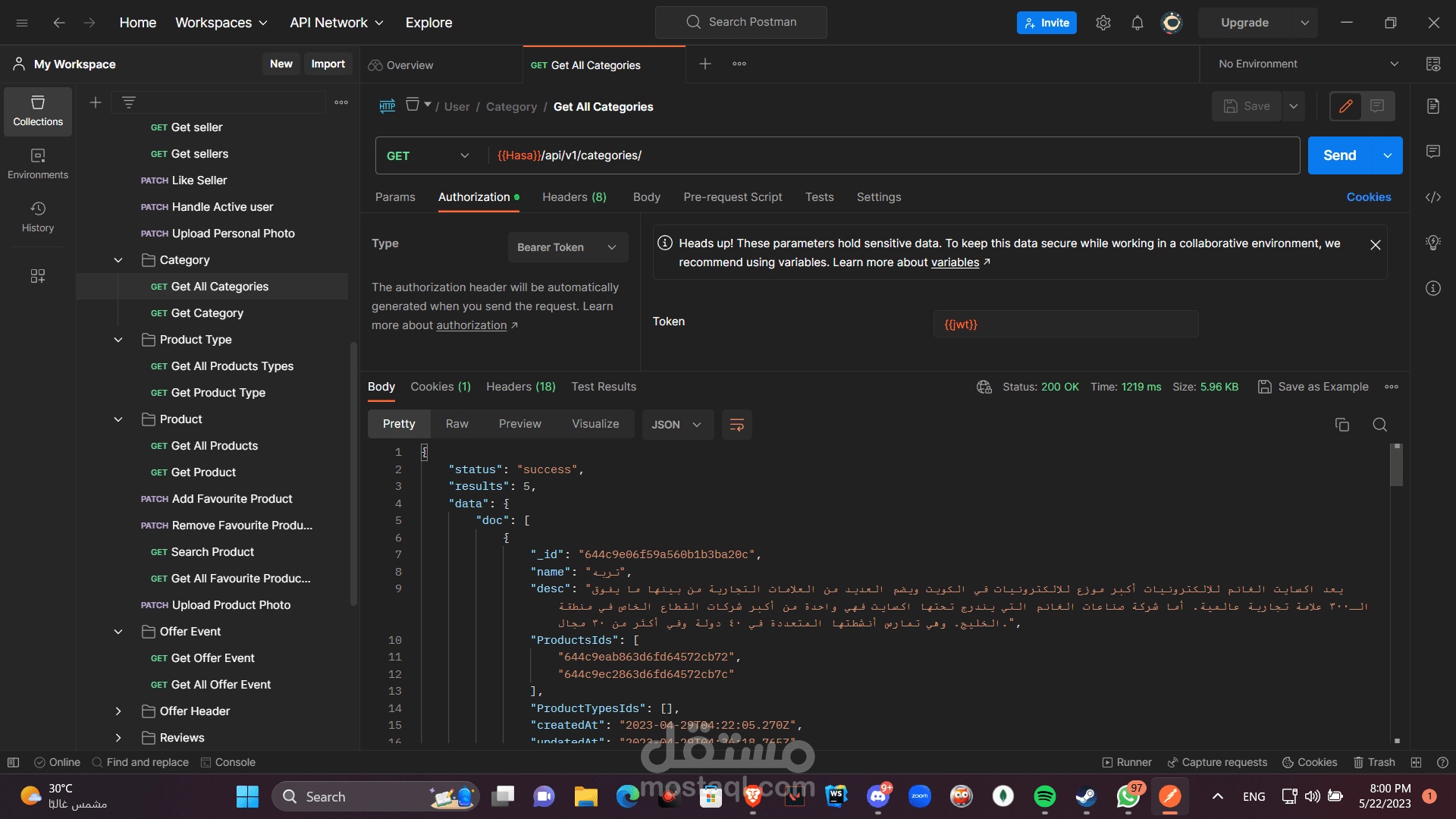Open the request info icon
Image resolution: width=1456 pixels, height=819 pixels.
(x=1433, y=288)
